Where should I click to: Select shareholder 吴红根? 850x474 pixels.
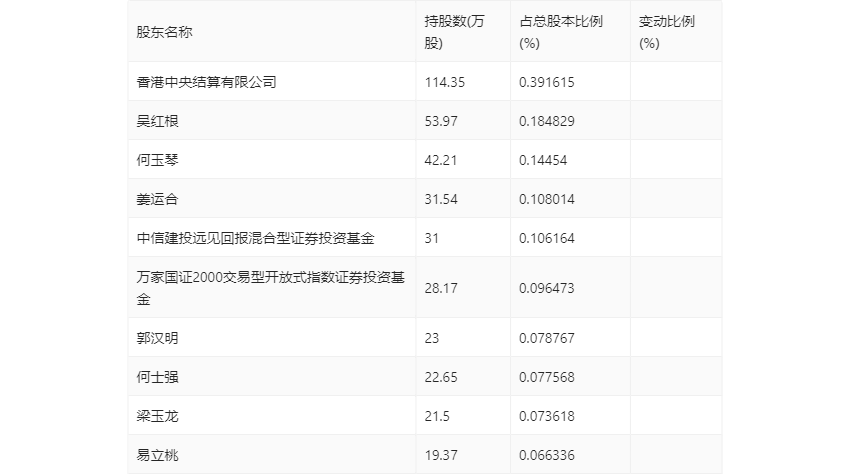click(157, 121)
